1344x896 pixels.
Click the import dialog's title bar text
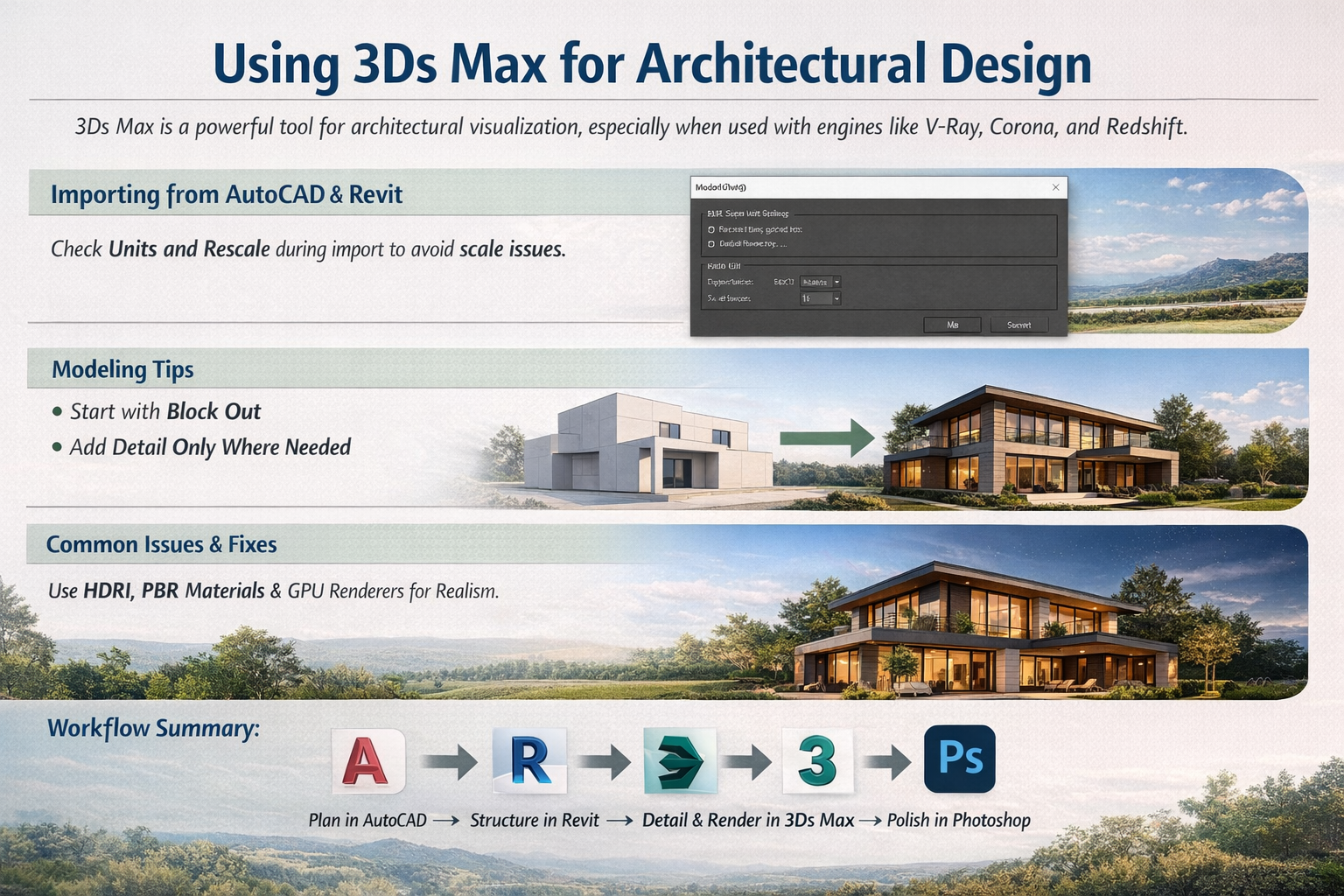point(720,187)
